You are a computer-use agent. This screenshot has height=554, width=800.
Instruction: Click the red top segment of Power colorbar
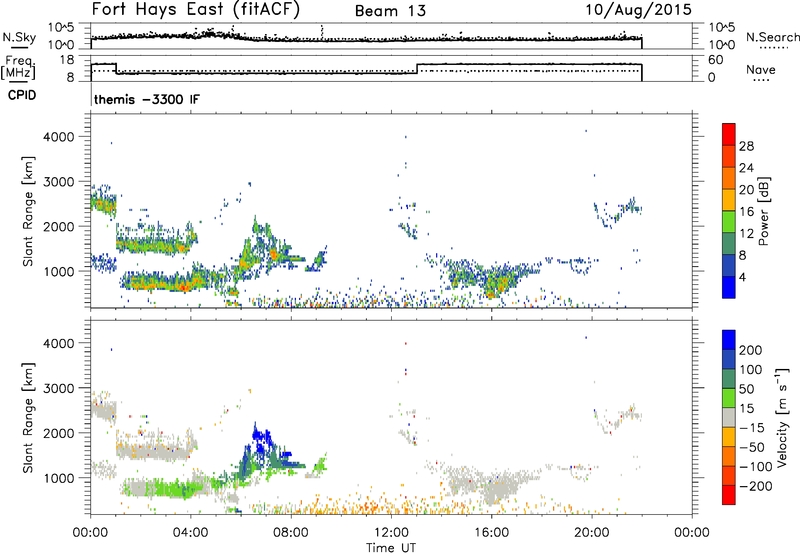pos(729,135)
